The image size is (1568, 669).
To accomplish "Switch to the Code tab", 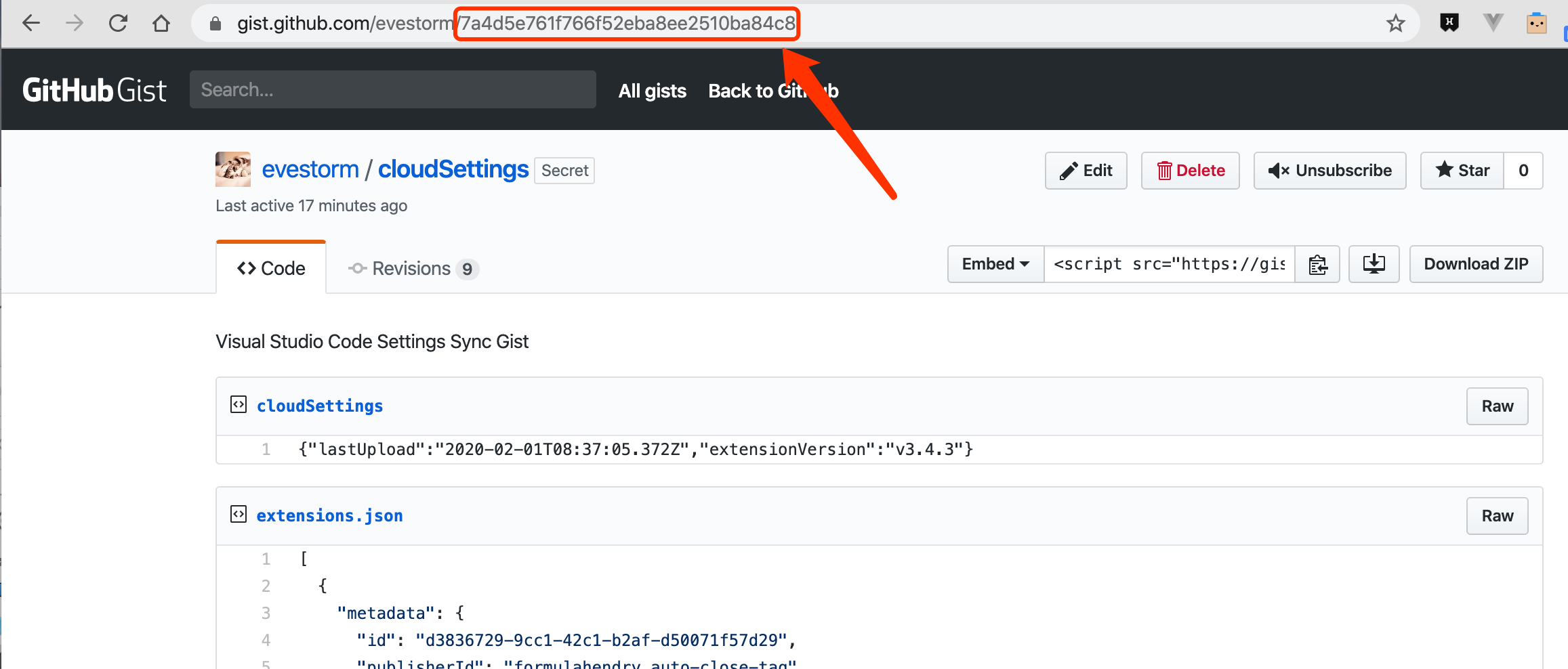I will pos(271,268).
